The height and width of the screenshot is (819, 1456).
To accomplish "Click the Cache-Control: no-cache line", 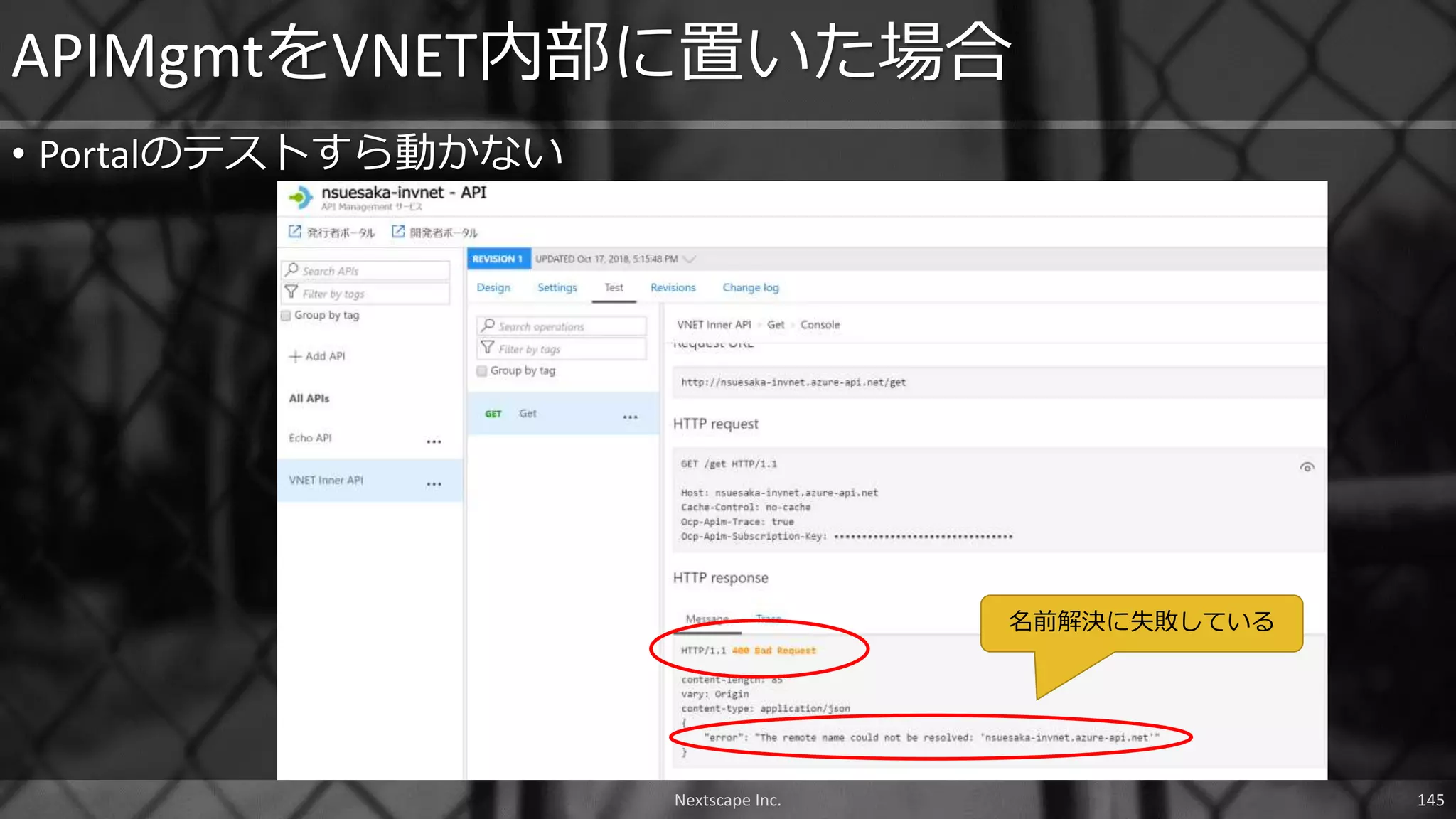I will [745, 508].
